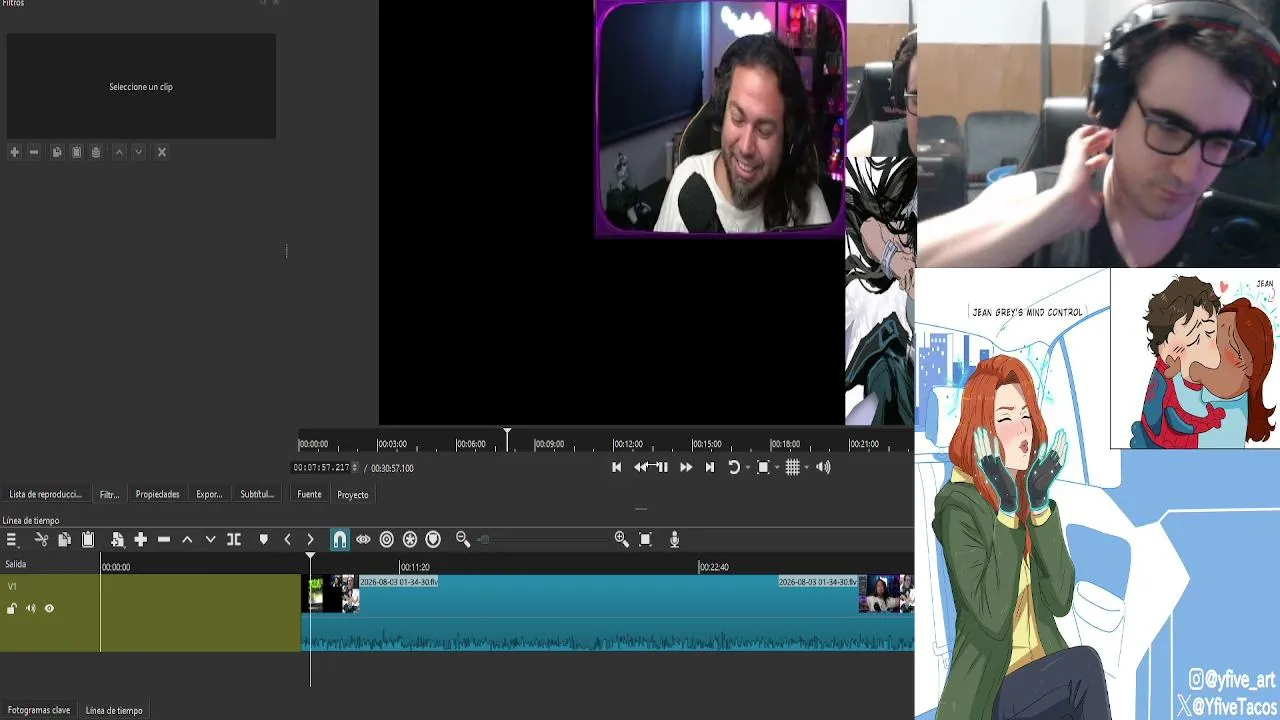The width and height of the screenshot is (1280, 720).
Task: Zoom out the timeline
Action: coord(463,539)
